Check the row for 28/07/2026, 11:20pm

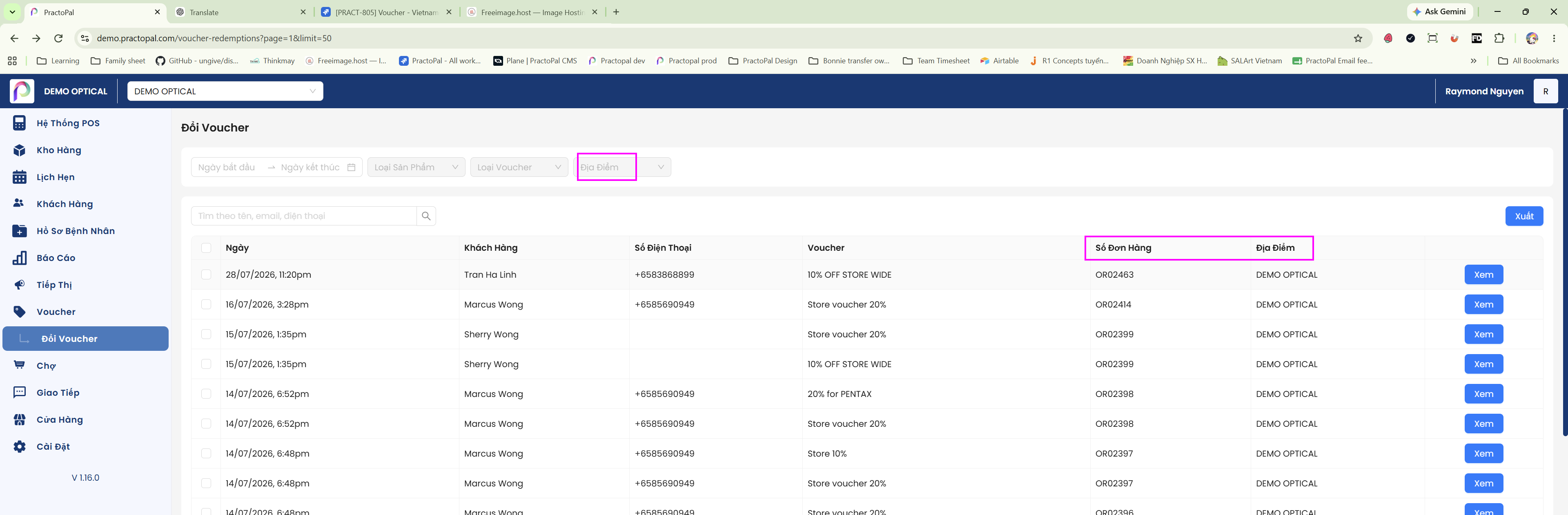tap(206, 274)
